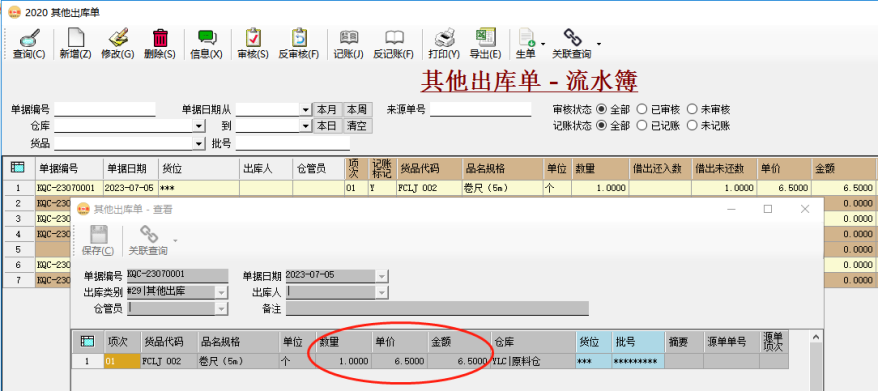Click FCLJ 002 cell in main grid
This screenshot has height=392, width=879.
coord(429,188)
